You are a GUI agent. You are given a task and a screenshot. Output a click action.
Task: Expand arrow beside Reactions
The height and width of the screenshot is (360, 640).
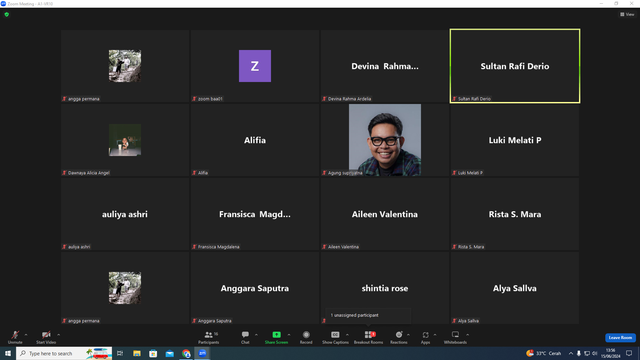pyautogui.click(x=408, y=335)
